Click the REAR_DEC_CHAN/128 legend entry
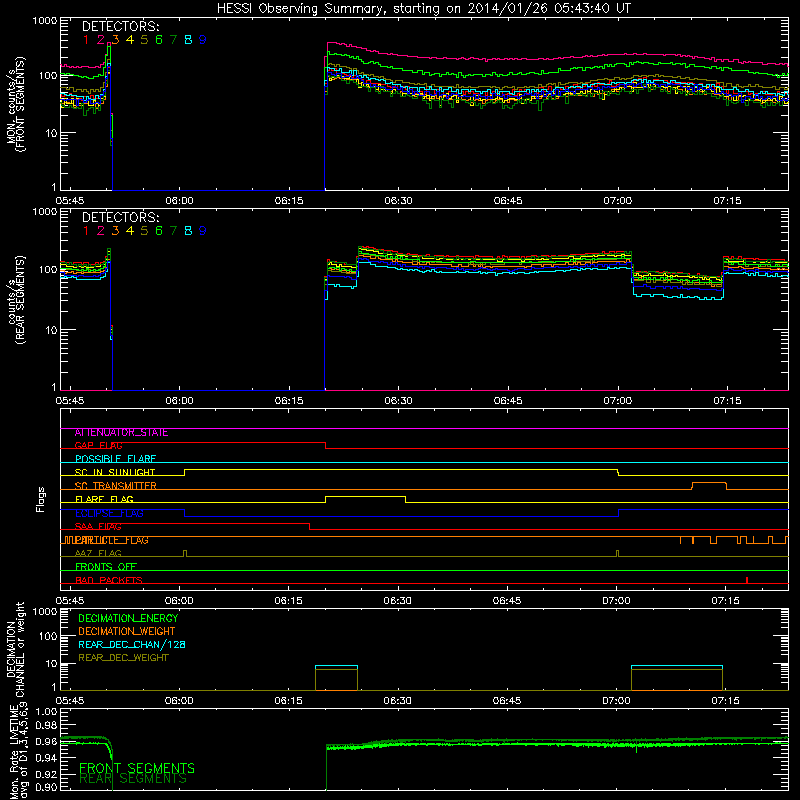This screenshot has height=800, width=800. click(x=132, y=645)
